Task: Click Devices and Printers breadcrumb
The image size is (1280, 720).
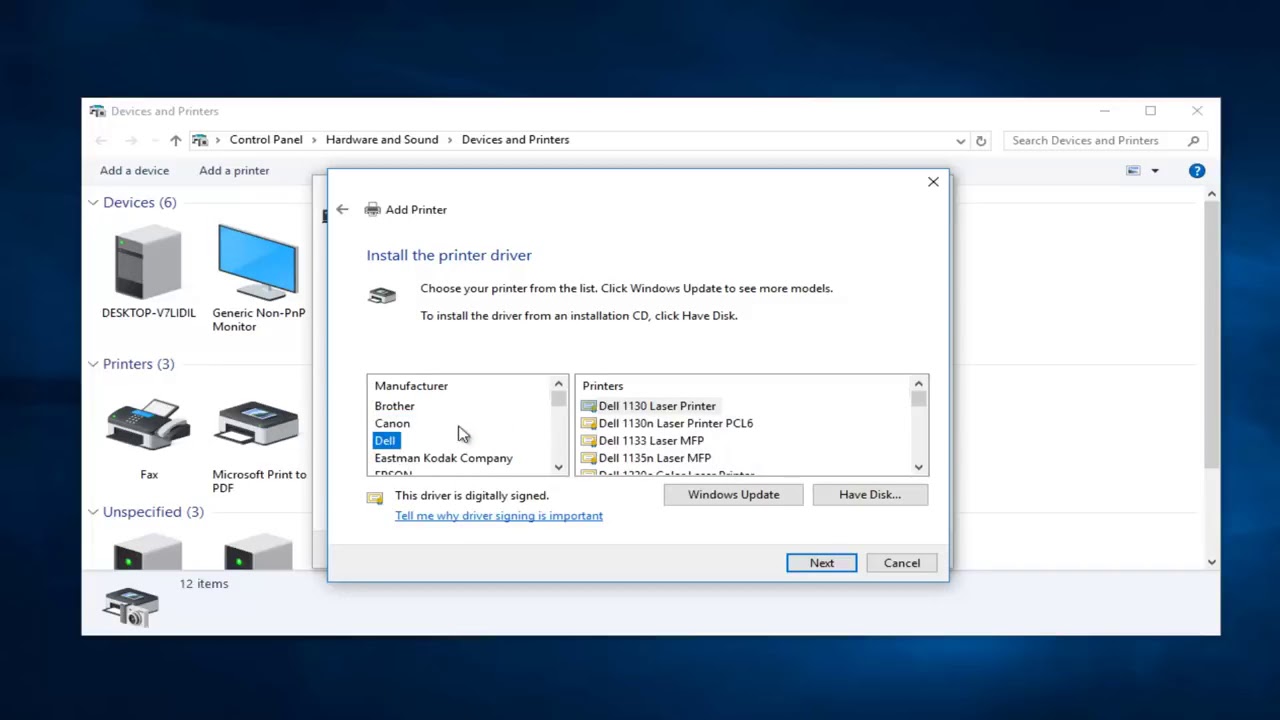Action: pos(515,140)
